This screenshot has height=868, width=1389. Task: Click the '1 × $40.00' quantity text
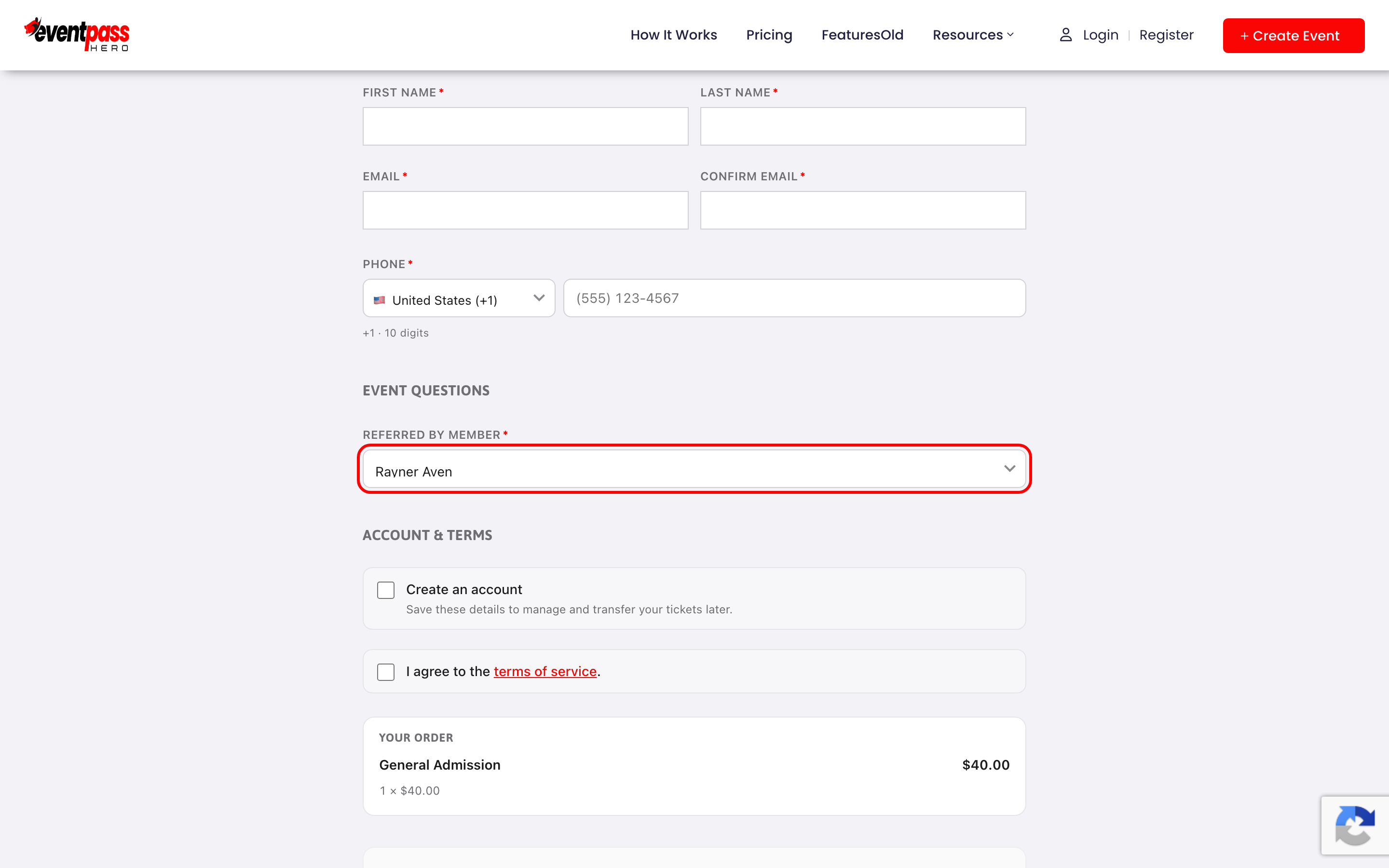410,791
